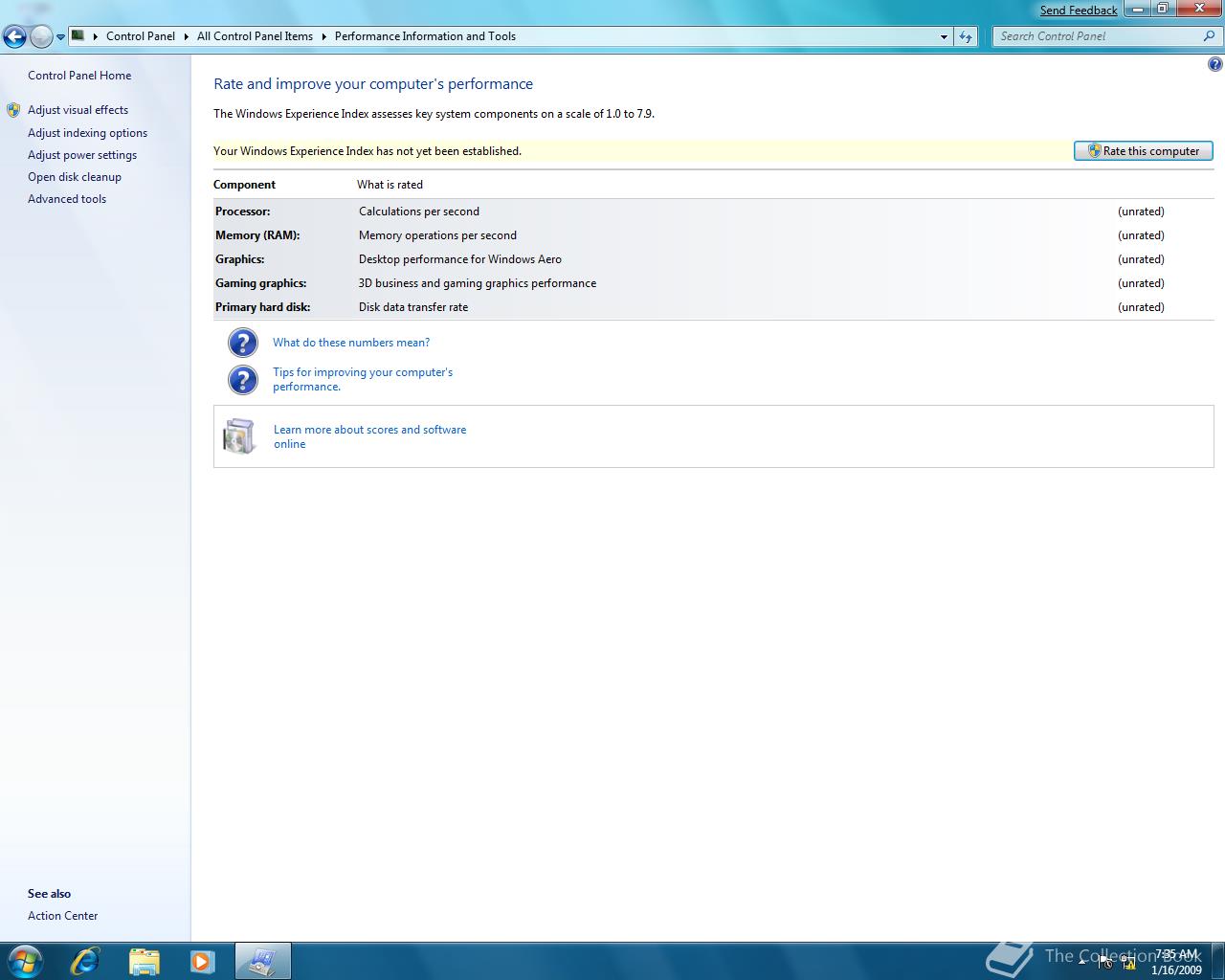Expand arrow after Control Panel breadcrumb
1225x980 pixels.
click(187, 36)
